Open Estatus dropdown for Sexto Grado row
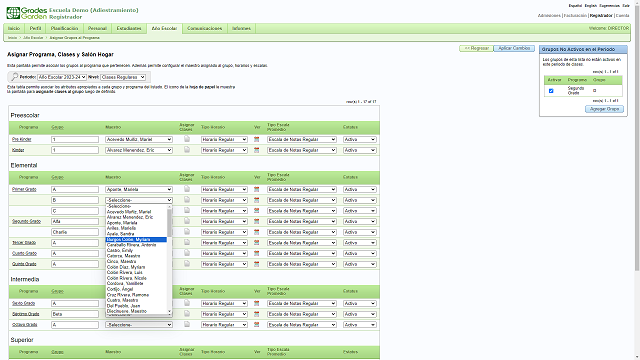Viewport: 640px width, 360px height. pyautogui.click(x=359, y=303)
